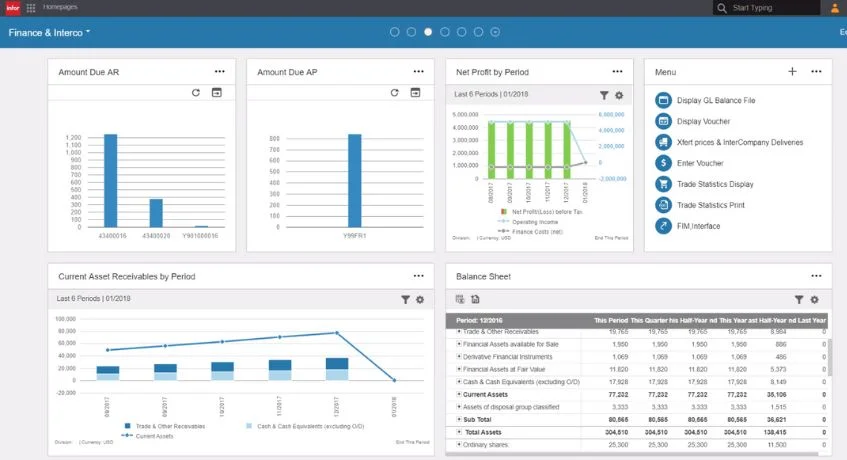Open the Menu widget options ellipsis
This screenshot has width=847, height=460.
(x=816, y=71)
